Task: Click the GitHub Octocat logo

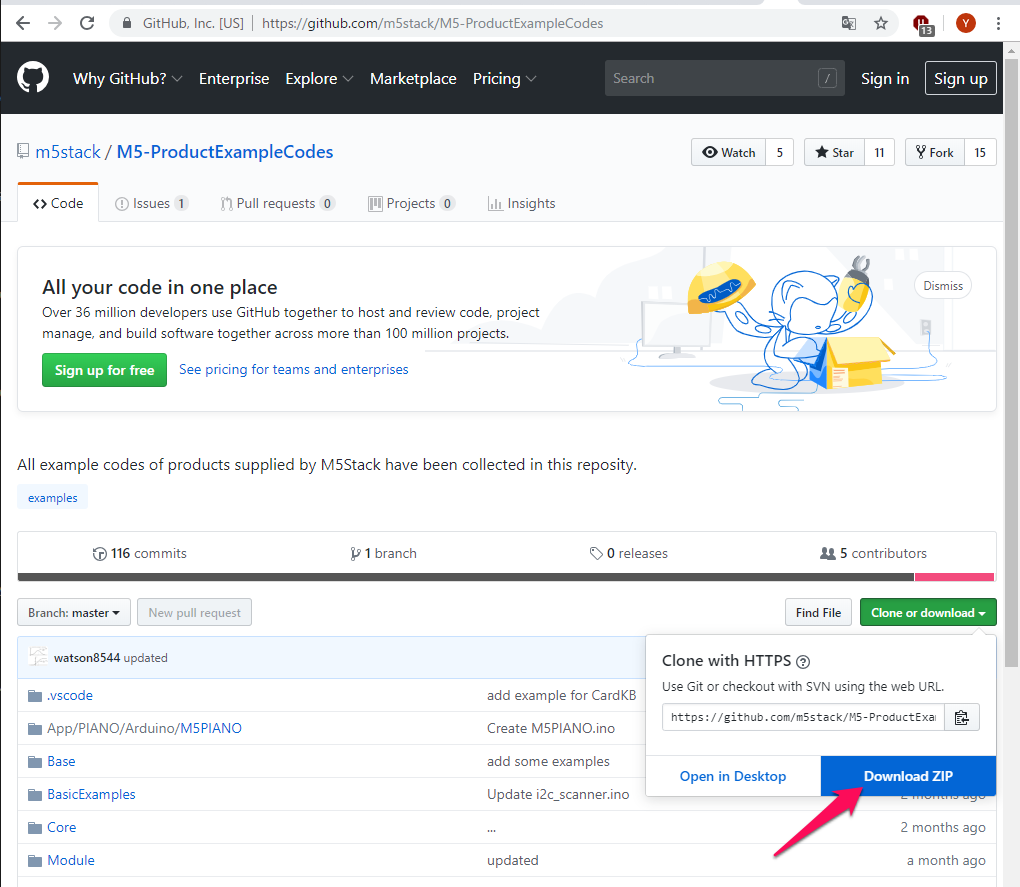Action: 33,78
